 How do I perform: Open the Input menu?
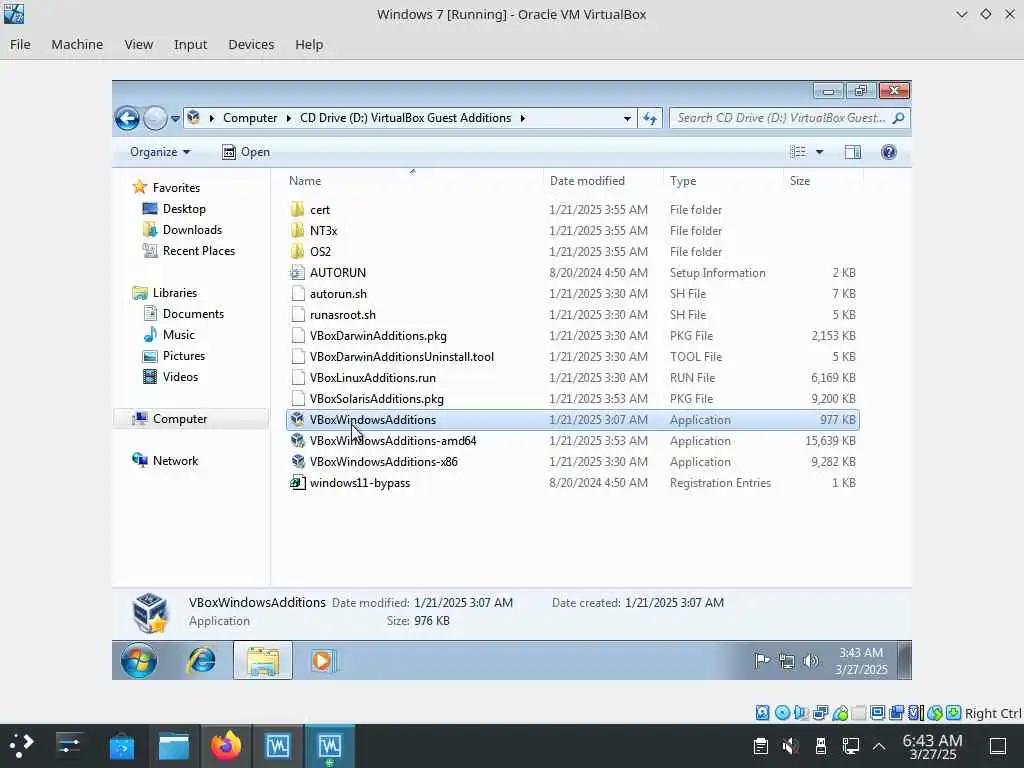190,44
